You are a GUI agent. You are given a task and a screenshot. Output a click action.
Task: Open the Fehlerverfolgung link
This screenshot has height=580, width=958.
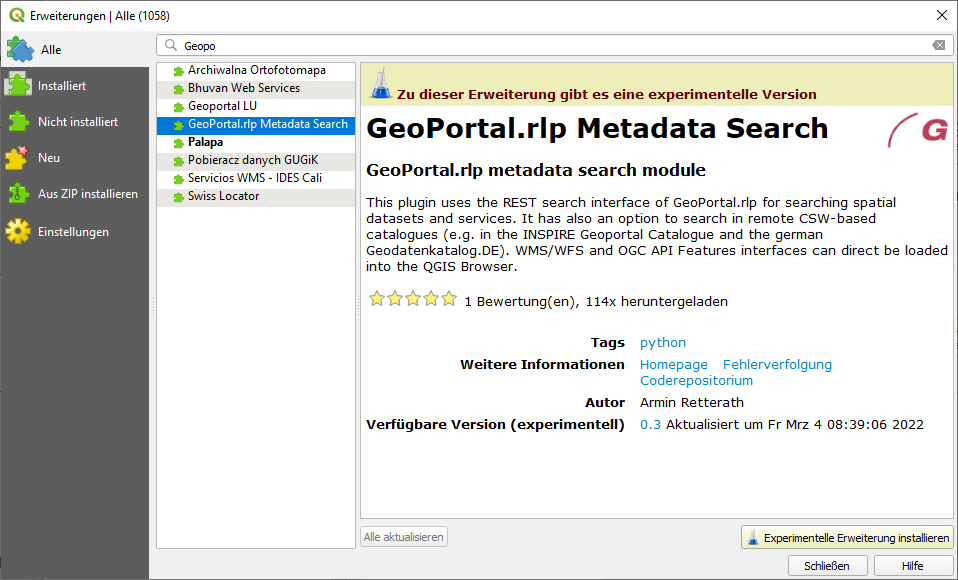[x=777, y=365]
